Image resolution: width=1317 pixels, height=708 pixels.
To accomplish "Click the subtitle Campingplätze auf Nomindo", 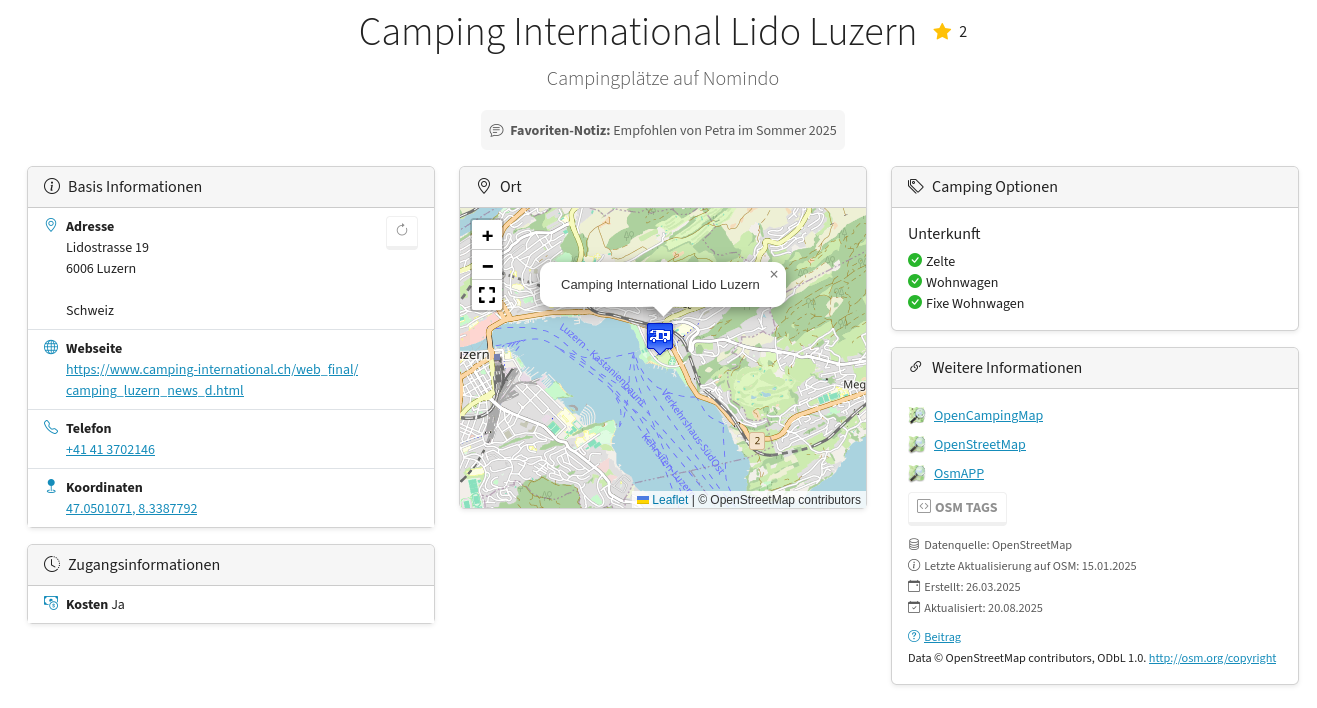I will [x=662, y=78].
